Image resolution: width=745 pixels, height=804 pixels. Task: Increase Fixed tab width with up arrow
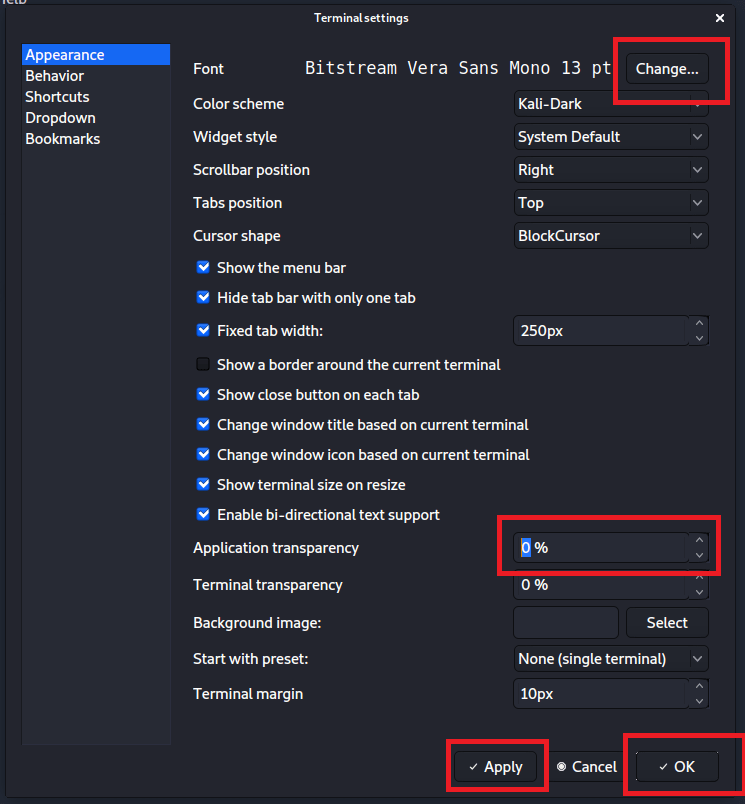pos(699,323)
